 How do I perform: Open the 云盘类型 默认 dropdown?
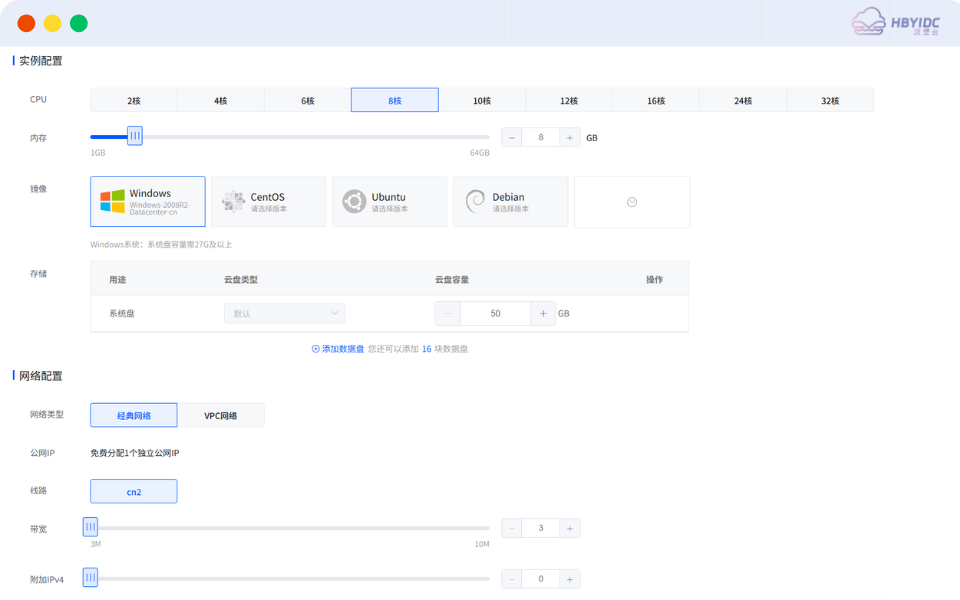[x=284, y=313]
